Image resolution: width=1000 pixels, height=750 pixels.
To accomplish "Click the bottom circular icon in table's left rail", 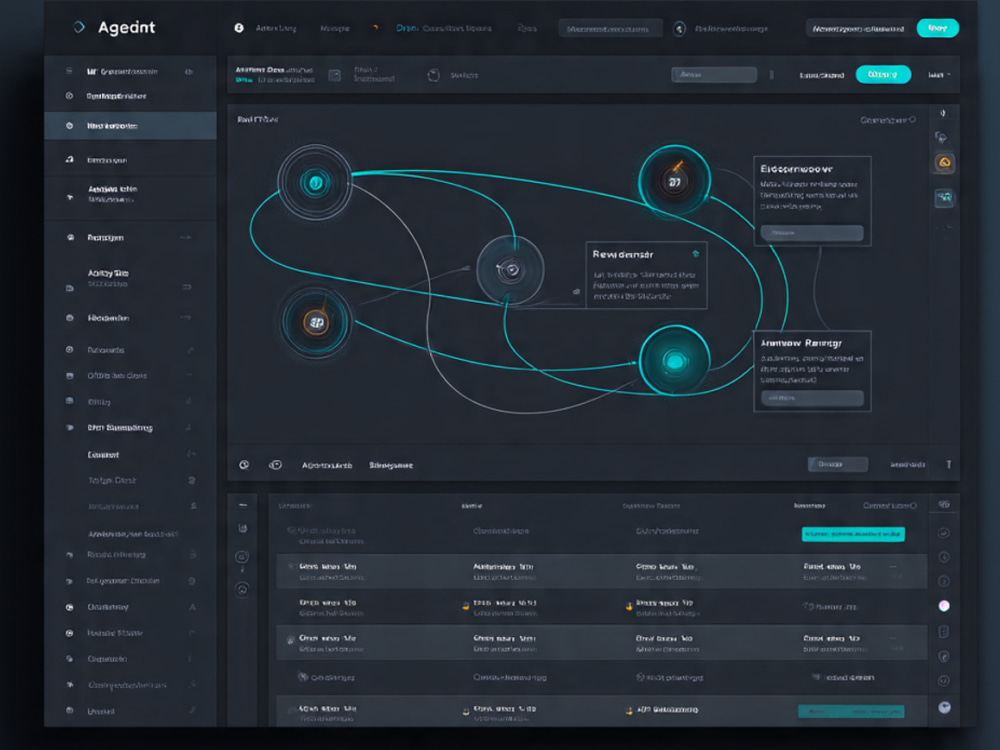I will [242, 590].
